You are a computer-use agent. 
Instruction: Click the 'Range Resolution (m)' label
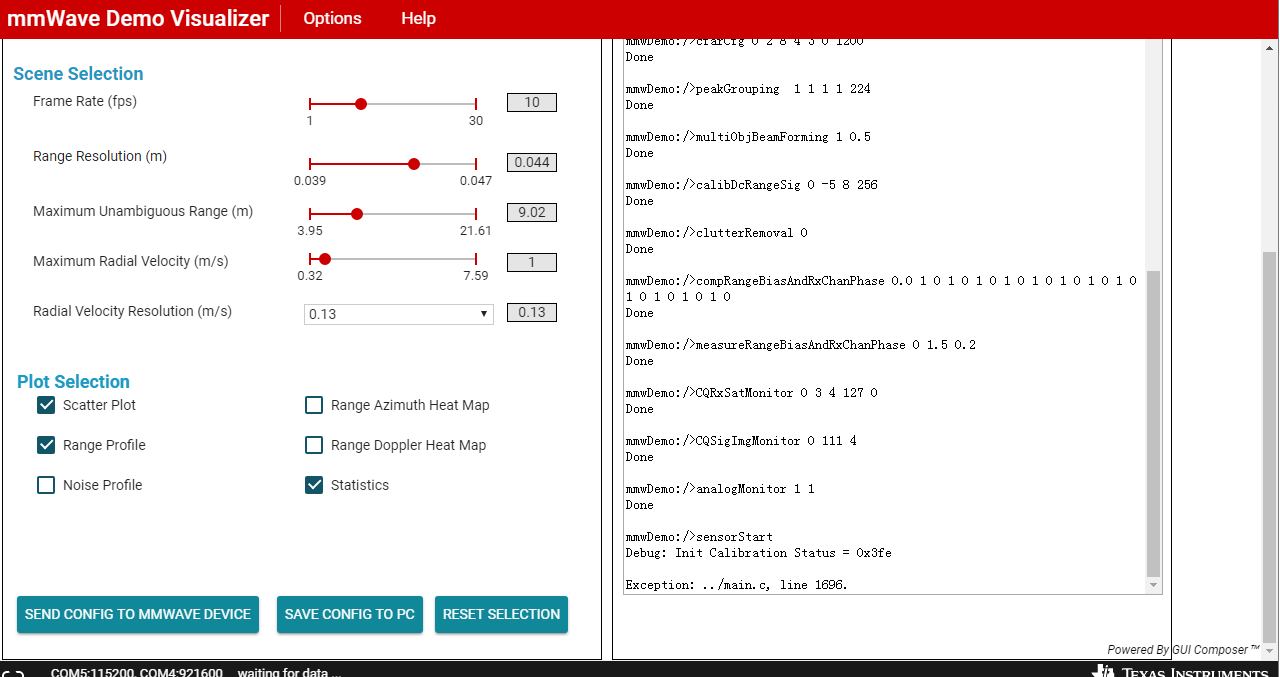(x=100, y=156)
